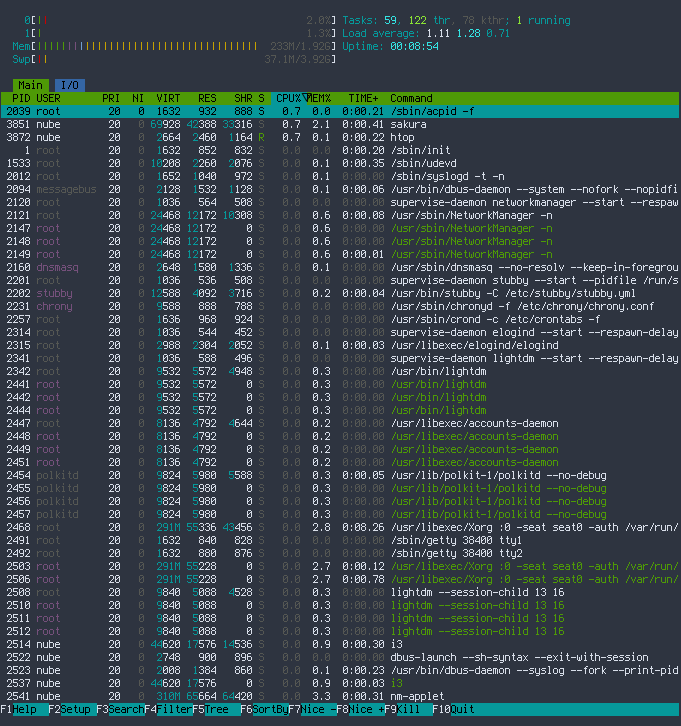Select the htop process row
This screenshot has height=726, width=681.
click(340, 137)
